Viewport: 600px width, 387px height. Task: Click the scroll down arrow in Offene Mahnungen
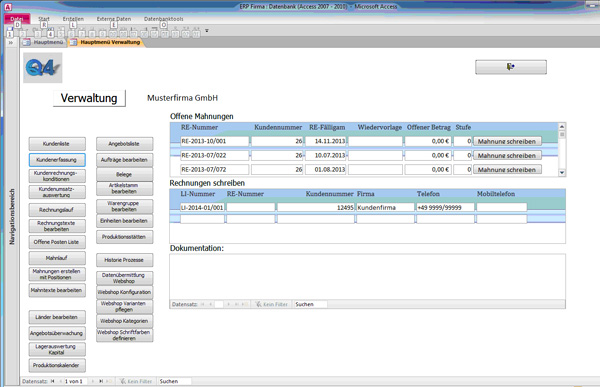click(x=562, y=173)
